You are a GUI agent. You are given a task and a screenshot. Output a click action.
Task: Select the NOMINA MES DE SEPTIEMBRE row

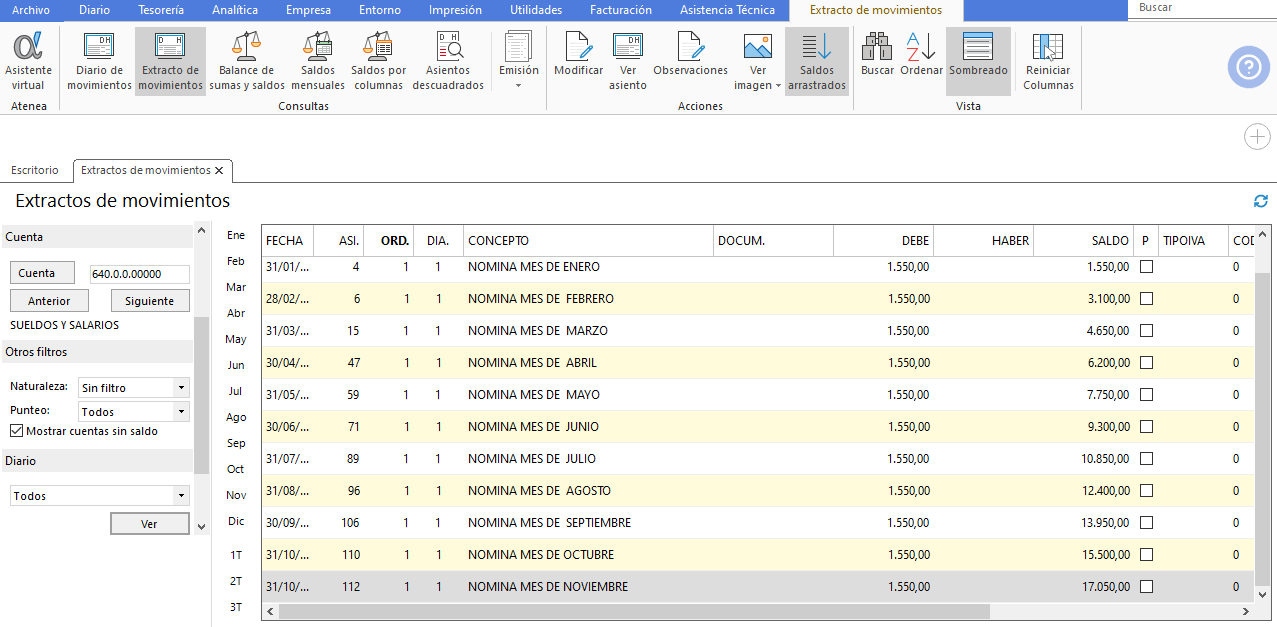point(758,523)
